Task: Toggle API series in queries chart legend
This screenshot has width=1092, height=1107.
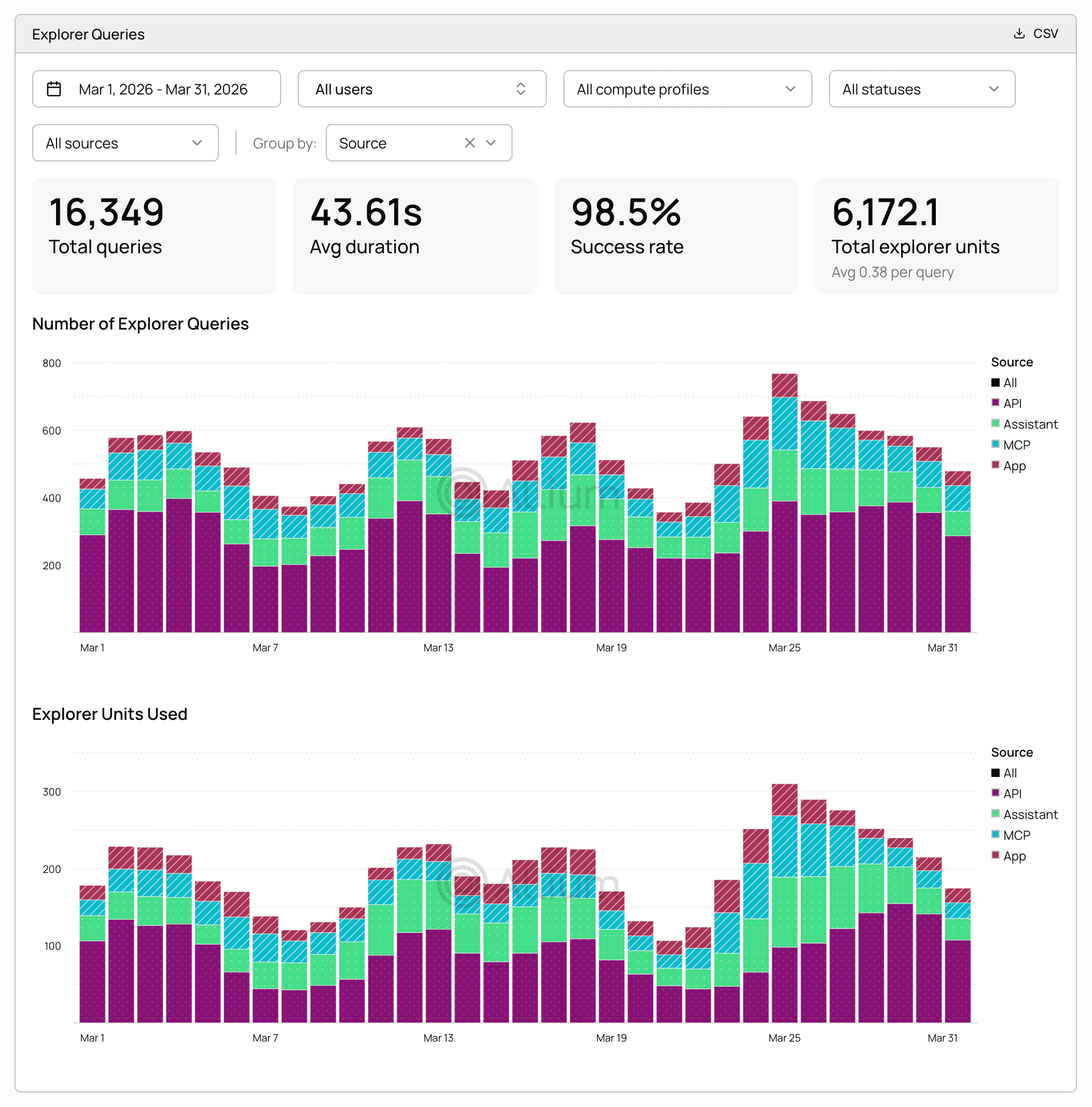Action: 1011,403
